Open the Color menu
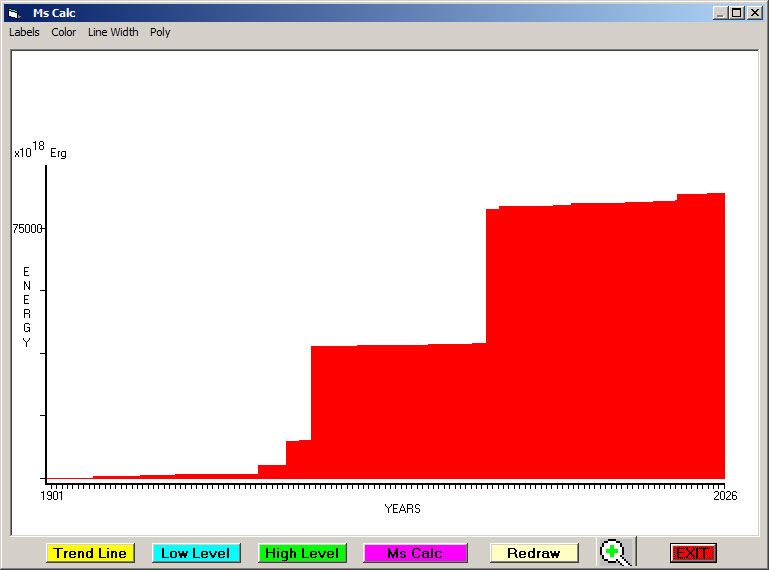Image resolution: width=769 pixels, height=570 pixels. coord(64,32)
